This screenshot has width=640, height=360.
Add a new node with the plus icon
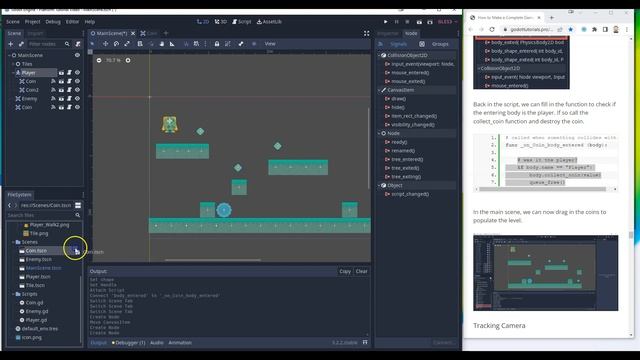click(x=11, y=44)
